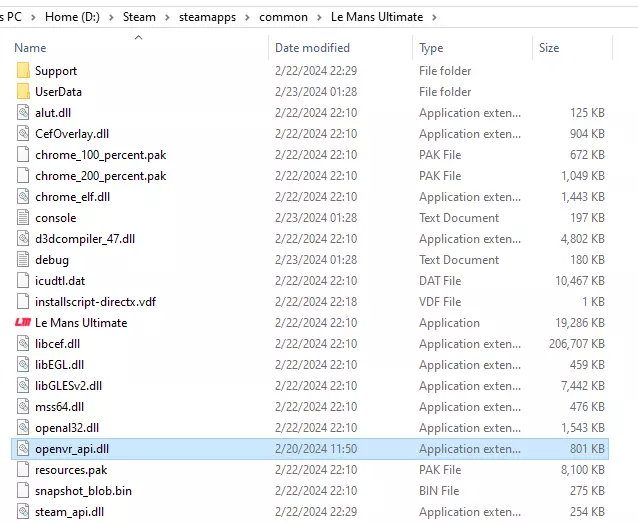This screenshot has height=523, width=638.
Task: Sort by the Size column header
Action: point(549,48)
